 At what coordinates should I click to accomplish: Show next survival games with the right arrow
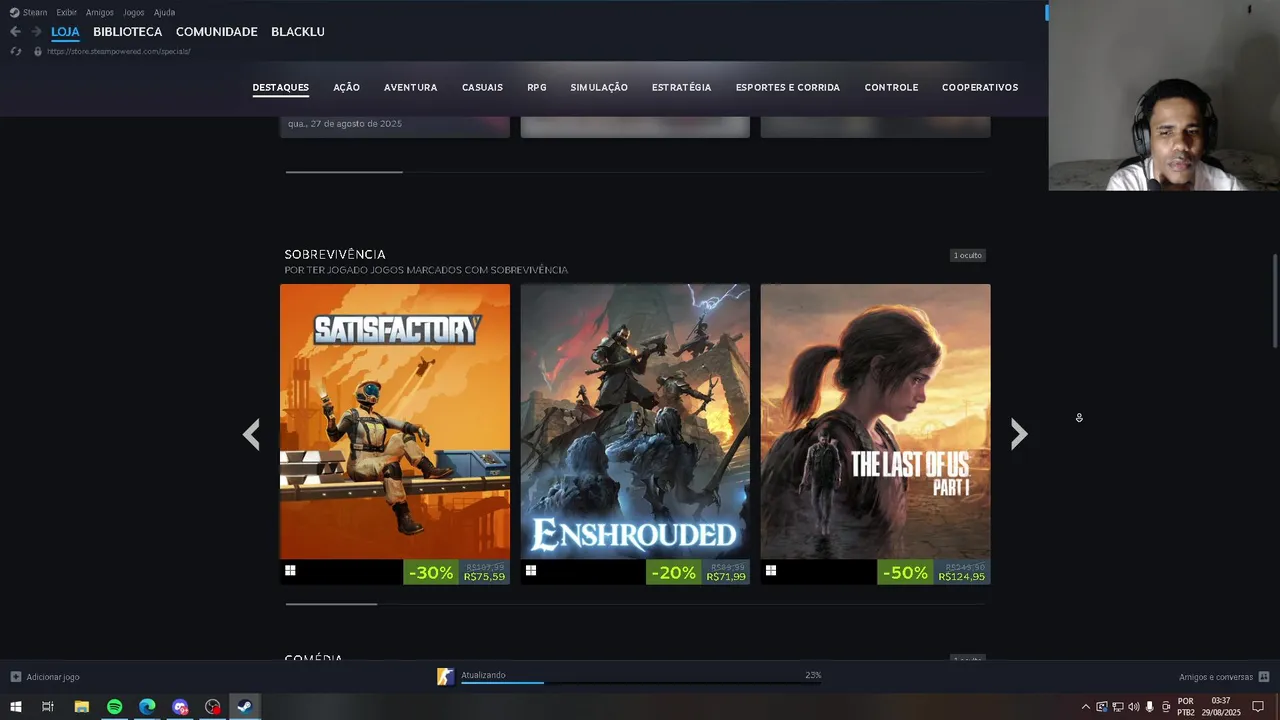click(1019, 434)
